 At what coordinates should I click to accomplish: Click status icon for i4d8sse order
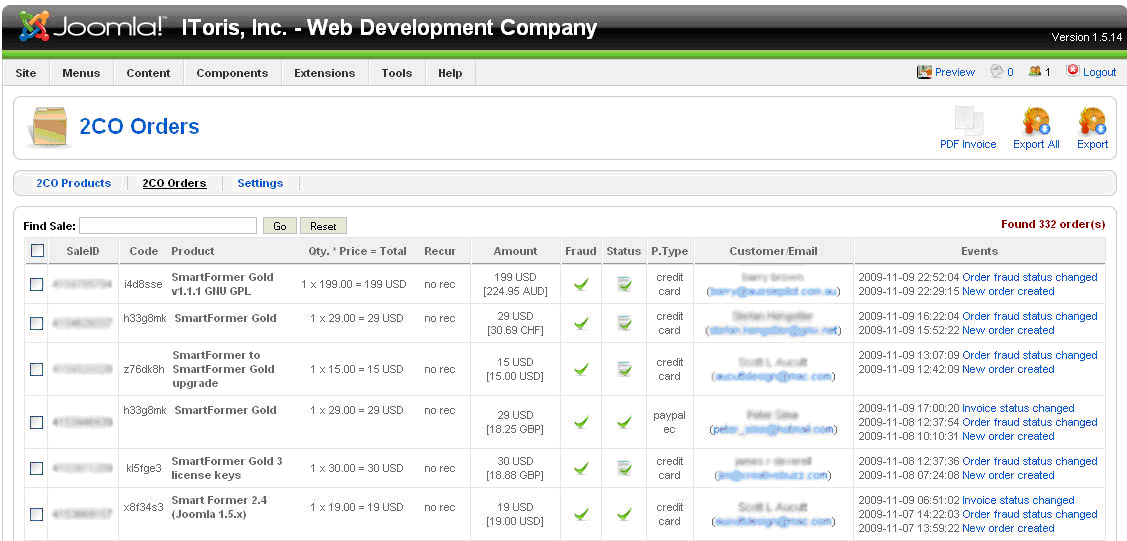click(x=624, y=285)
